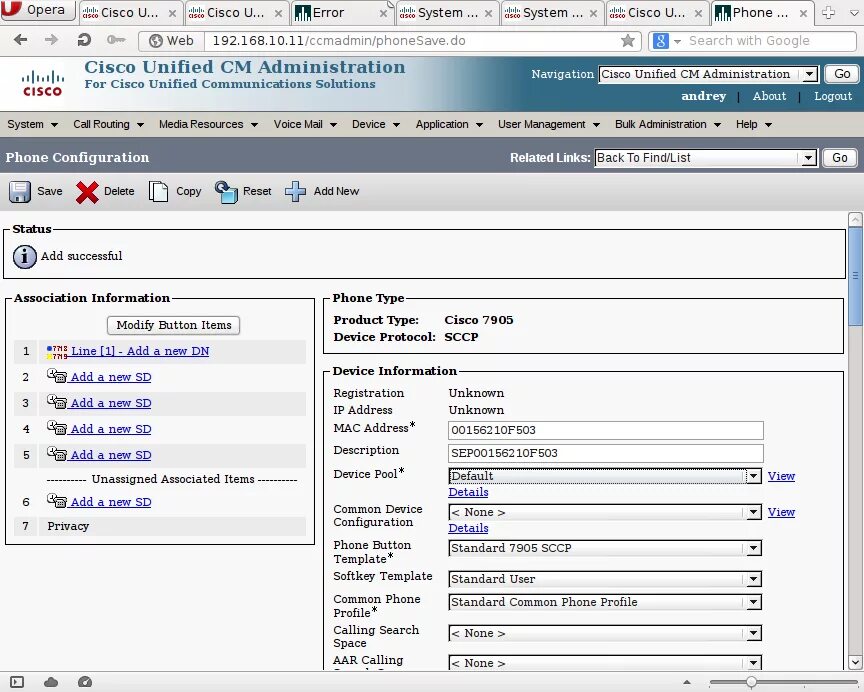Reload the page with refresh icon
864x692 pixels.
point(84,40)
